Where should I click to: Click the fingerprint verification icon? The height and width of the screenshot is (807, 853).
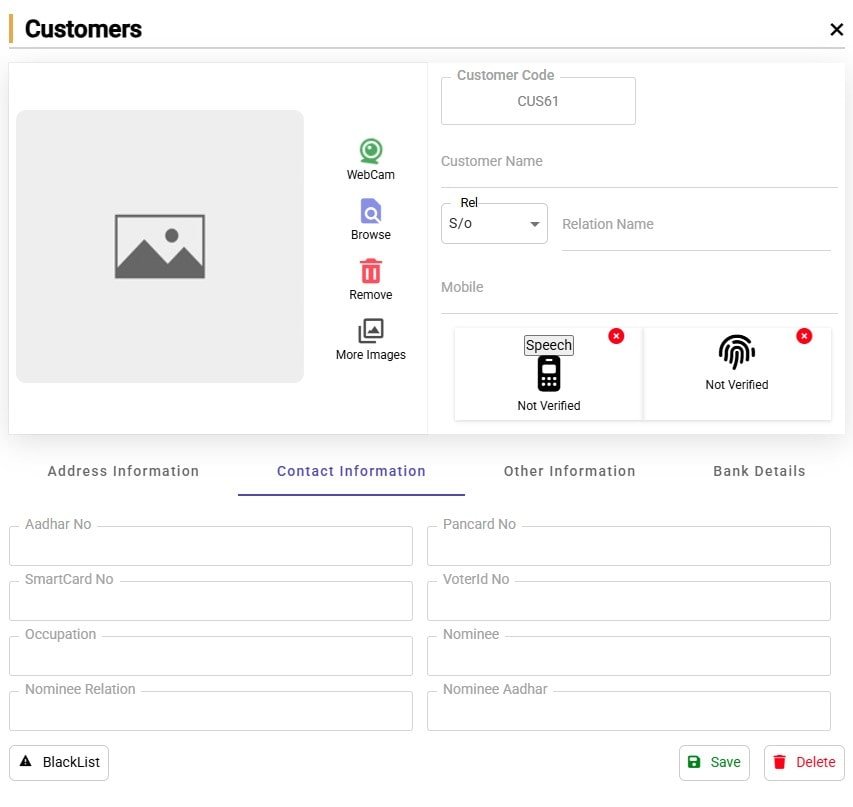click(x=737, y=352)
